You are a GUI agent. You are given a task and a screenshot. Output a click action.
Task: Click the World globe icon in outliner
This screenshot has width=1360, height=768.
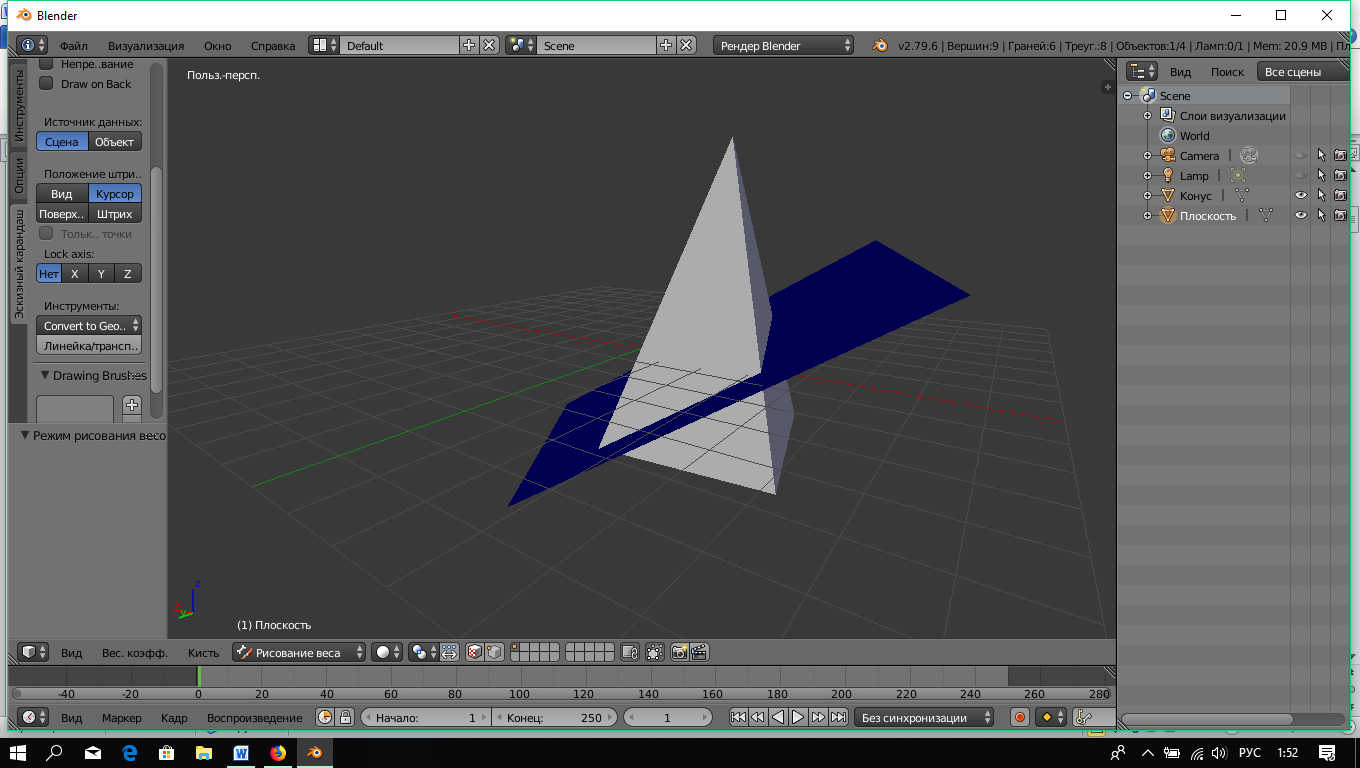click(1167, 136)
